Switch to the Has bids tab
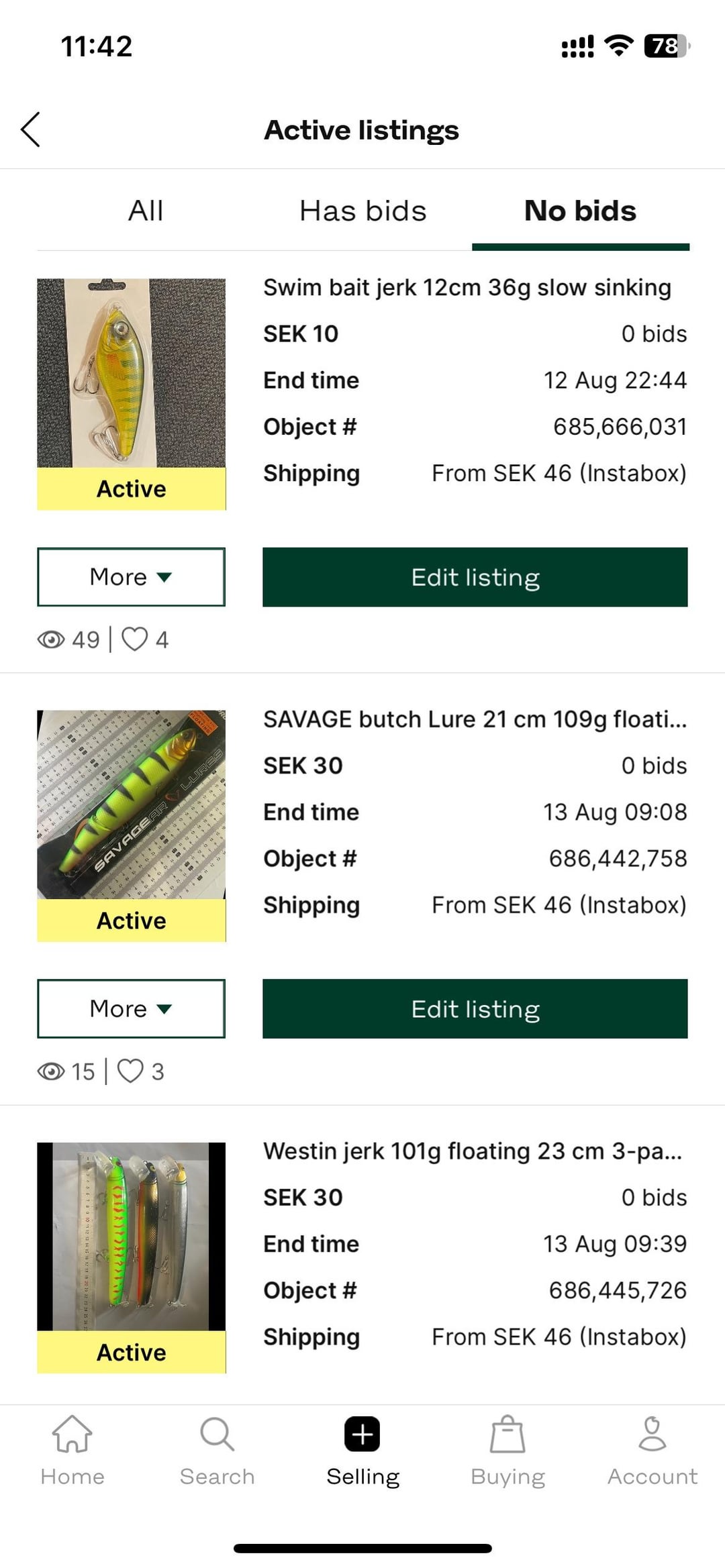Screen dimensions: 725x1568 (362, 211)
